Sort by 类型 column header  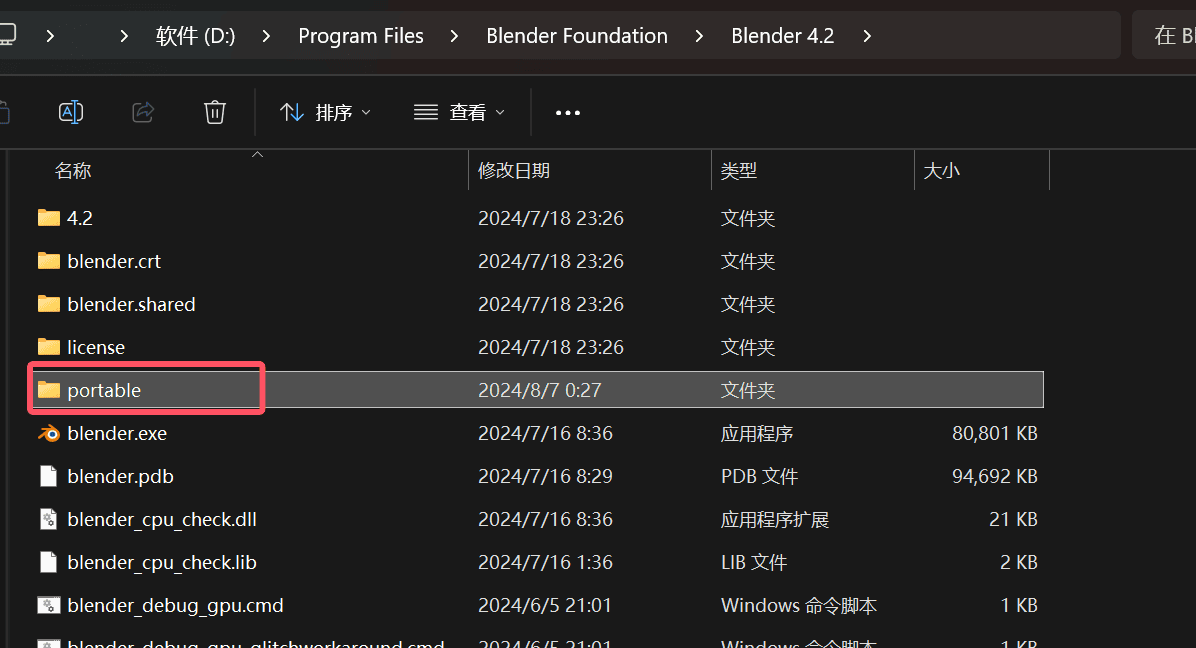click(x=739, y=171)
